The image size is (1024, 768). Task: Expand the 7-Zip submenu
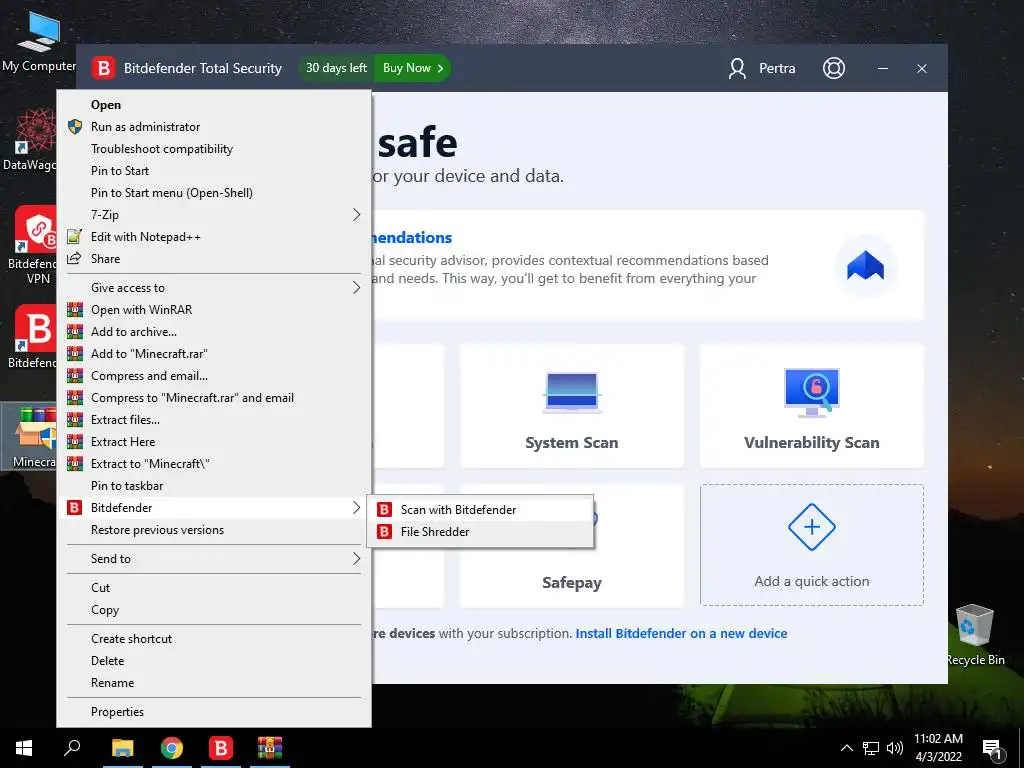tap(214, 214)
